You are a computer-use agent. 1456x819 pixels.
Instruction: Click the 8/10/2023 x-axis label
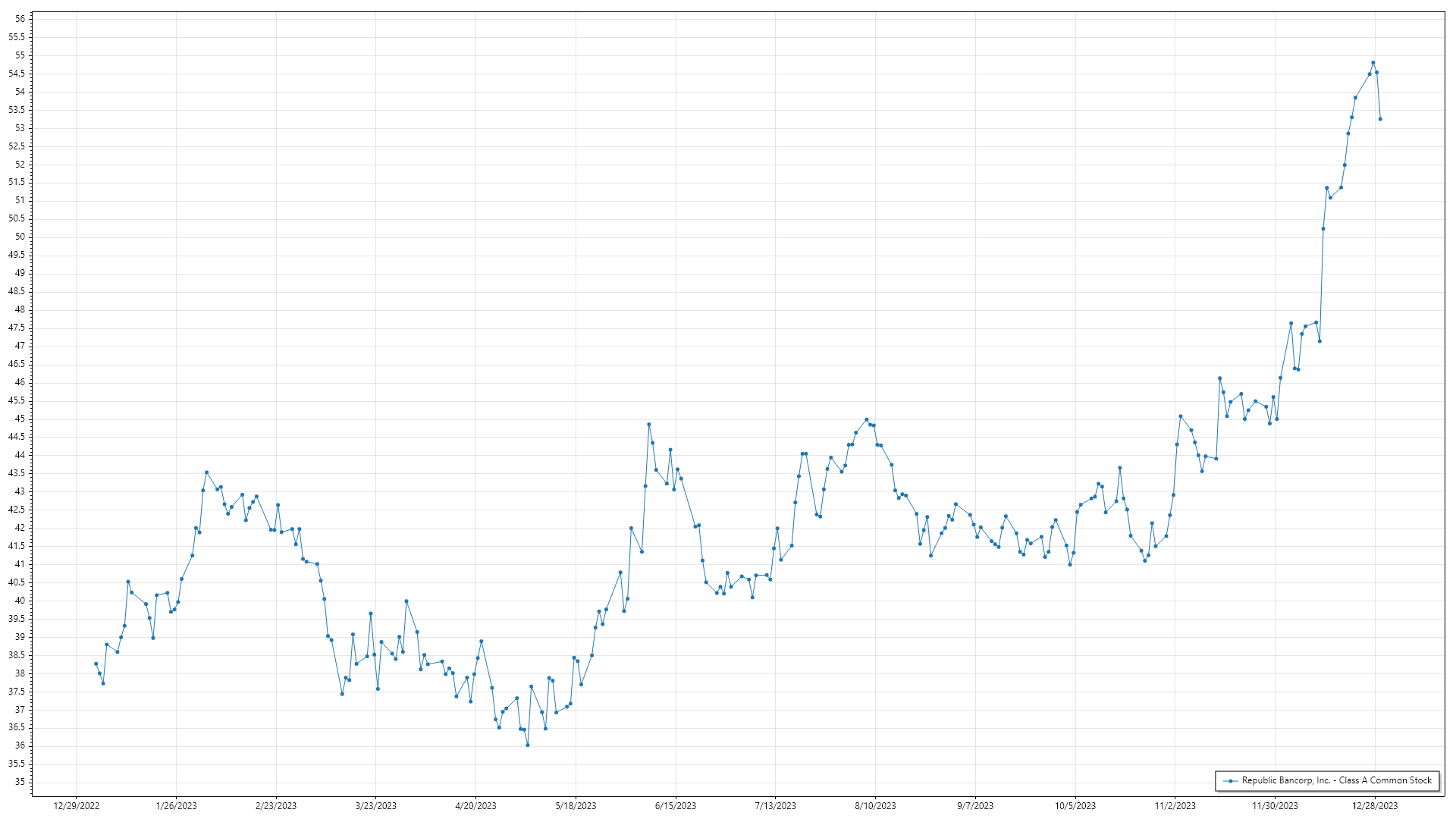tap(875, 805)
